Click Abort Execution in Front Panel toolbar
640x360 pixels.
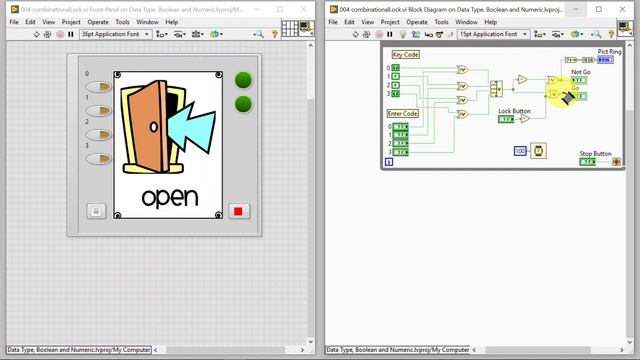click(60, 34)
